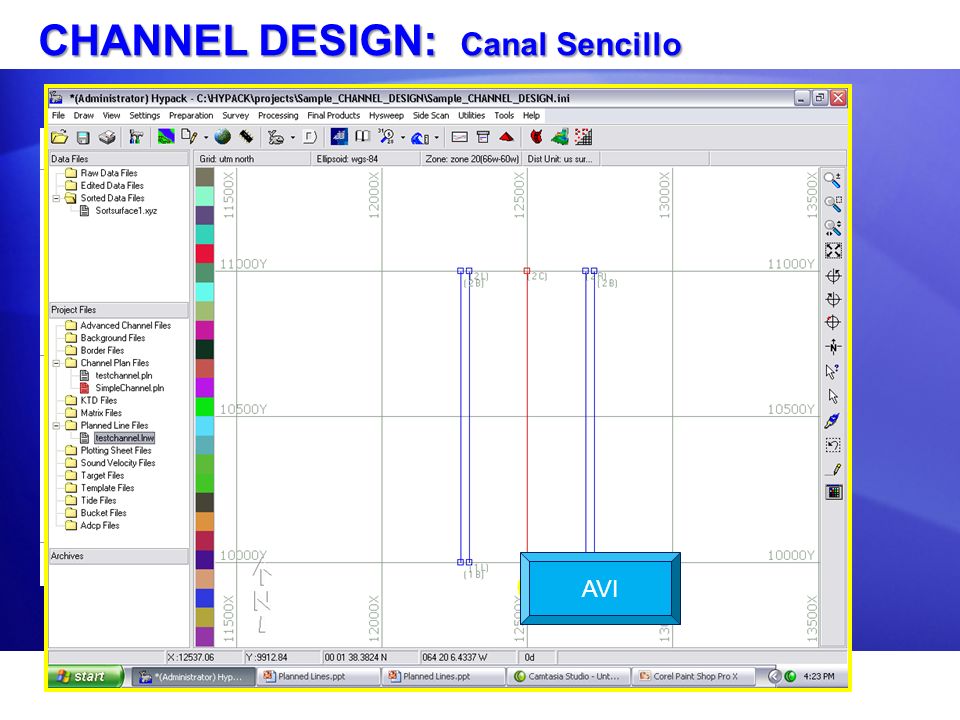
Task: Select the query cursor with question mark
Action: coord(832,371)
